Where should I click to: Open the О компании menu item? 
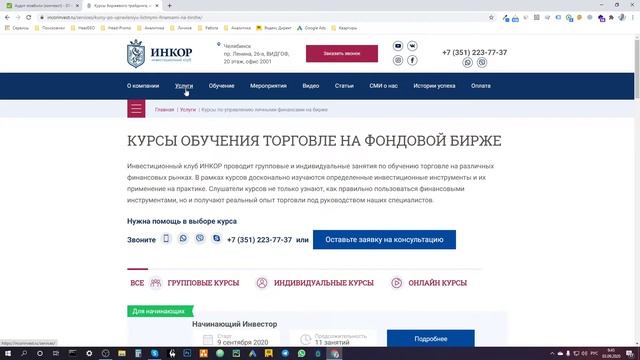[x=143, y=86]
